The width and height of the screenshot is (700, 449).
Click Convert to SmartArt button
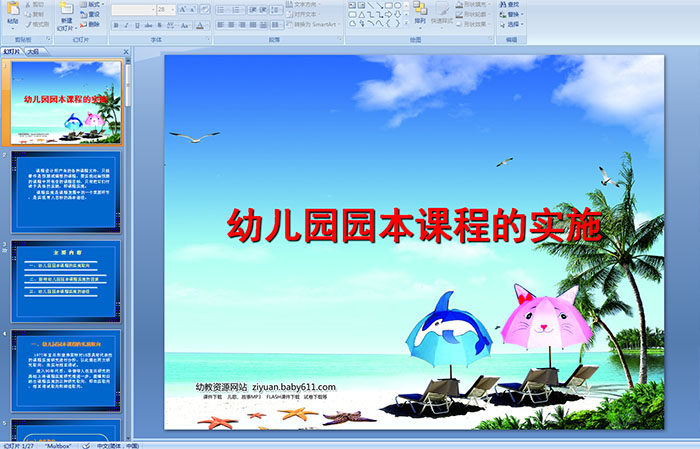click(x=313, y=24)
